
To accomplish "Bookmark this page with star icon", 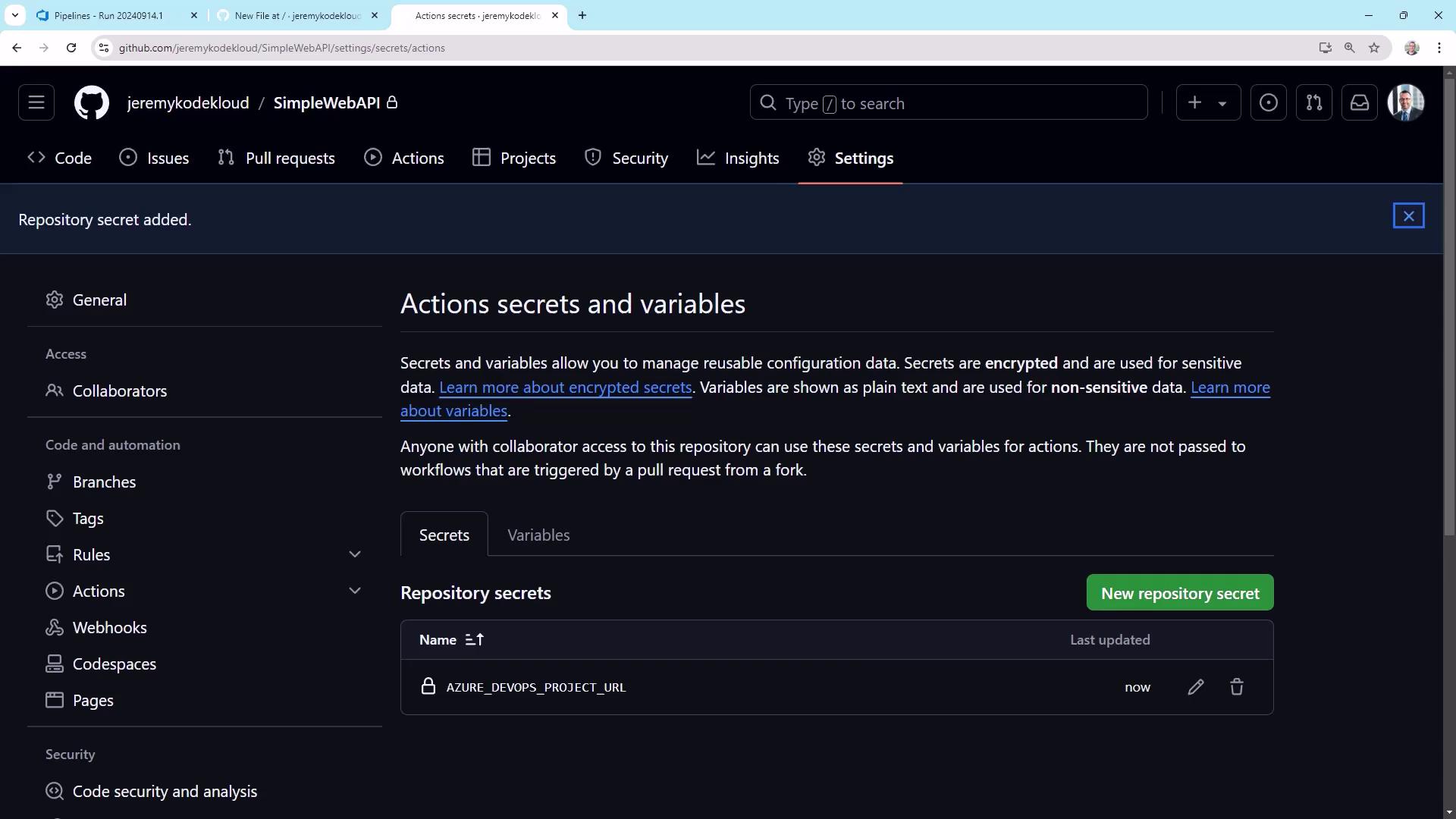I will [1373, 48].
